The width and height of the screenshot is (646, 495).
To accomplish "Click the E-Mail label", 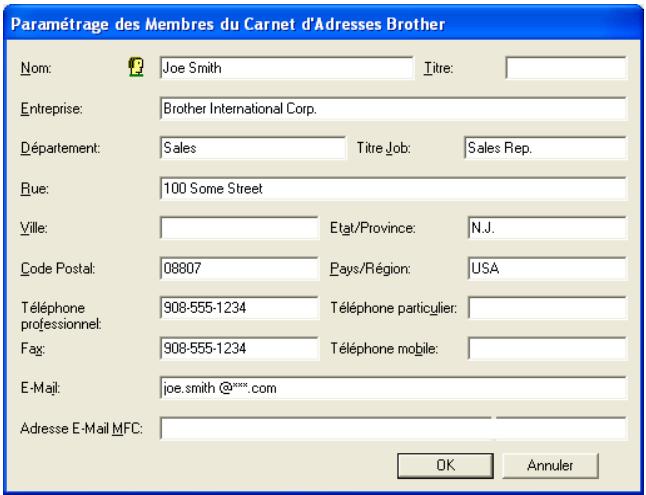I will pos(40,388).
